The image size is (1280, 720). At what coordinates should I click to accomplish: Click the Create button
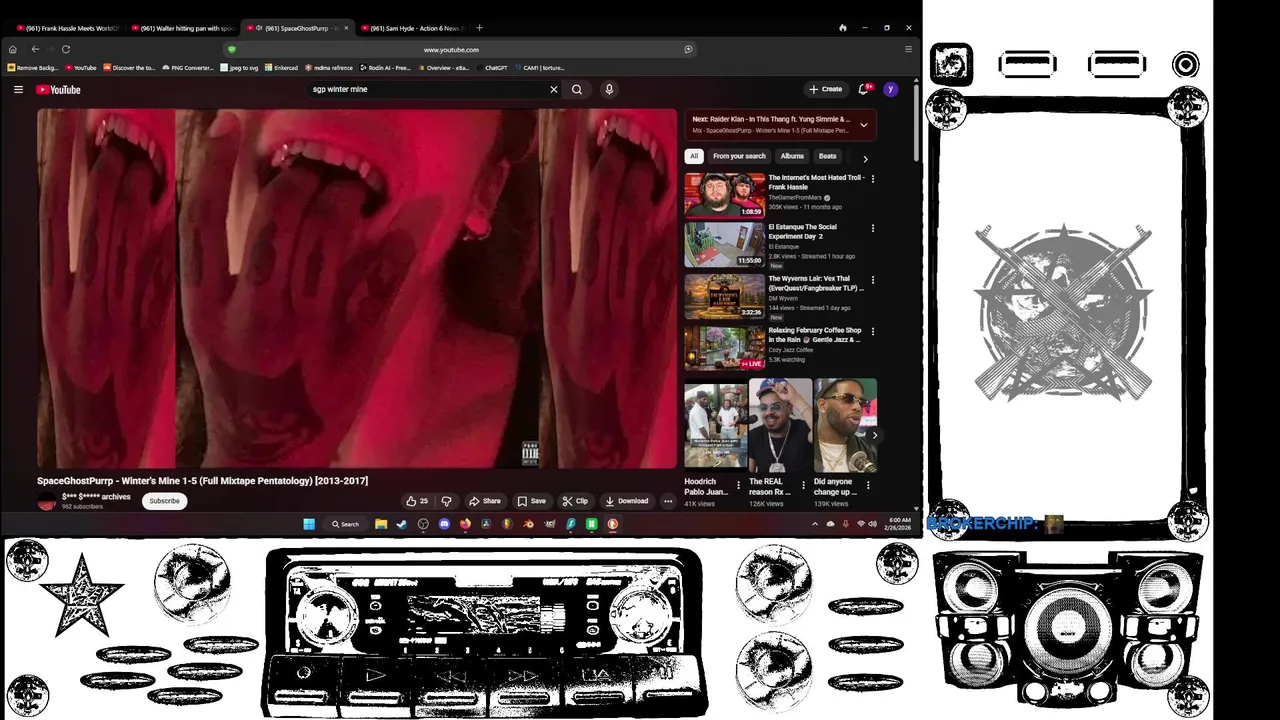[x=825, y=89]
